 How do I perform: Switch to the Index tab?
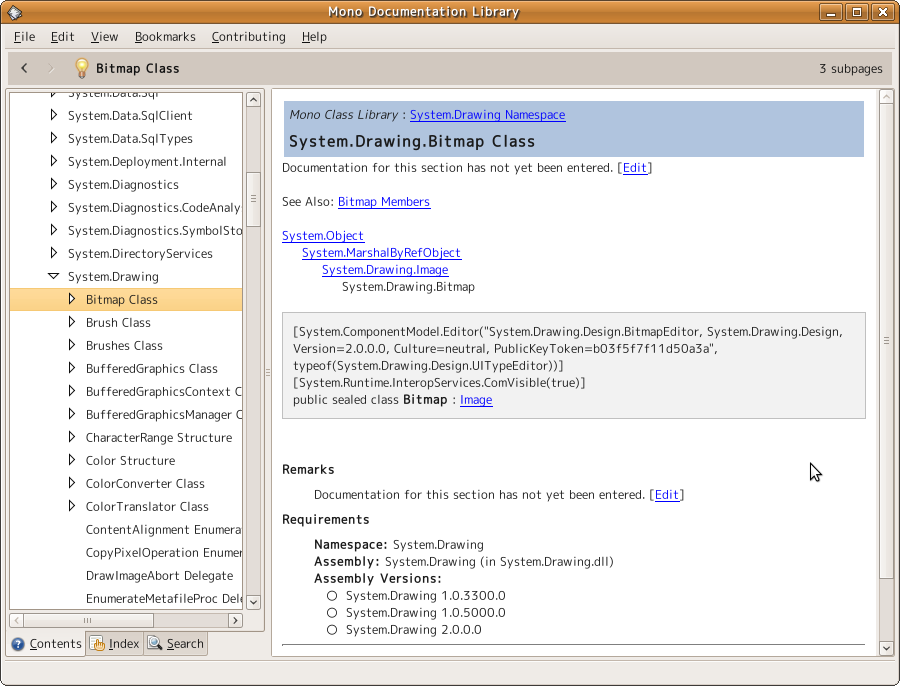115,644
